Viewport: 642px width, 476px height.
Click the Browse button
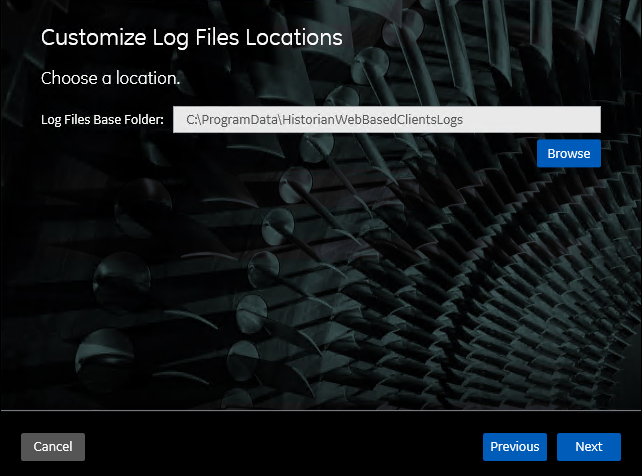point(569,153)
